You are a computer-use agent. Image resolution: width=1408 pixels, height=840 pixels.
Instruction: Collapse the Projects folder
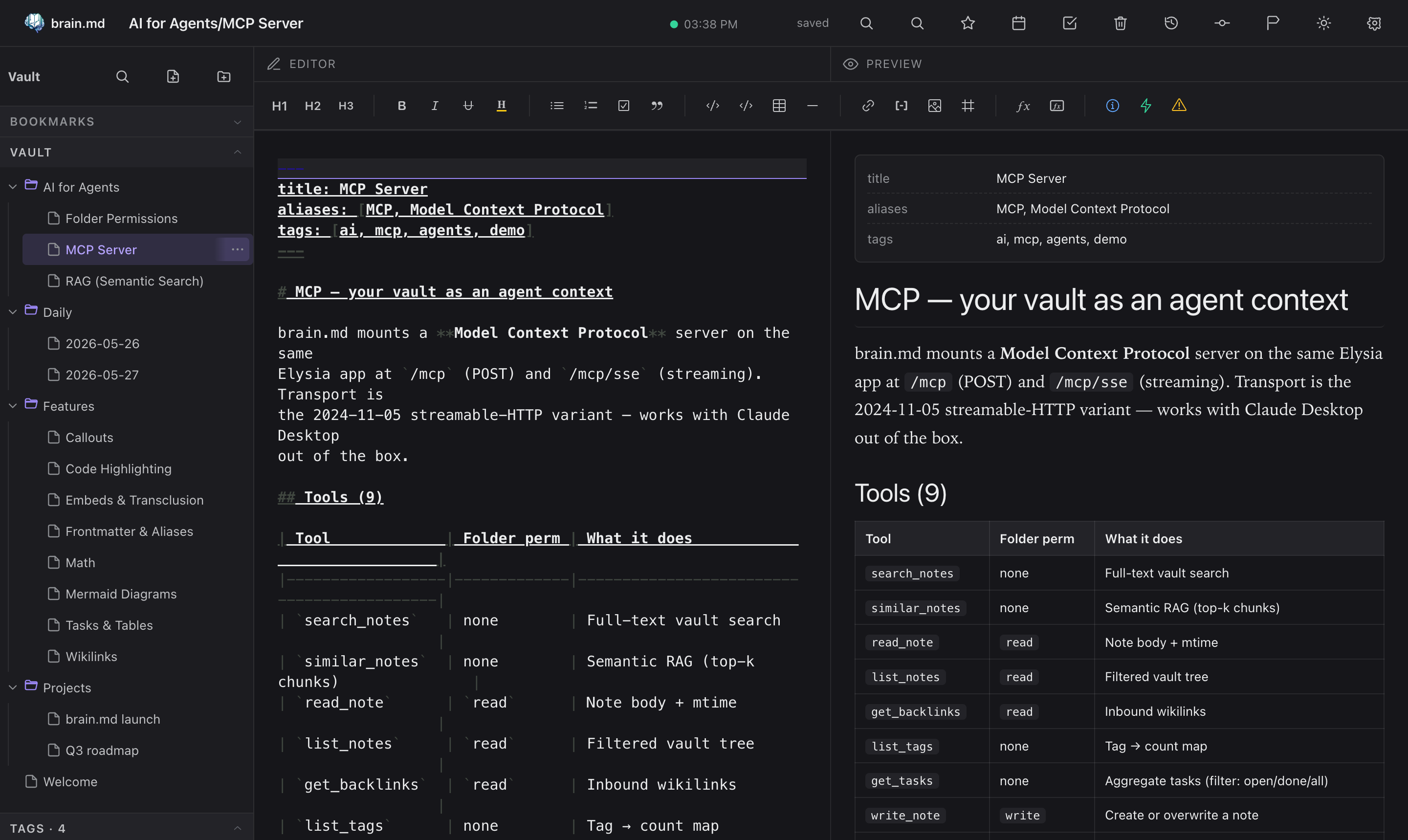pos(13,687)
